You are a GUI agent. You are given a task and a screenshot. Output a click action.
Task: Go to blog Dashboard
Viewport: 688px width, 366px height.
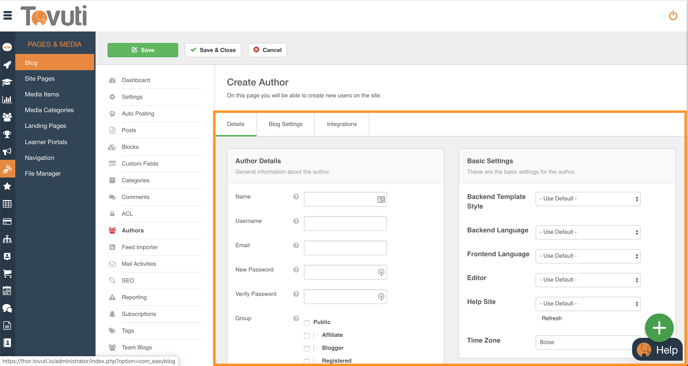(136, 80)
